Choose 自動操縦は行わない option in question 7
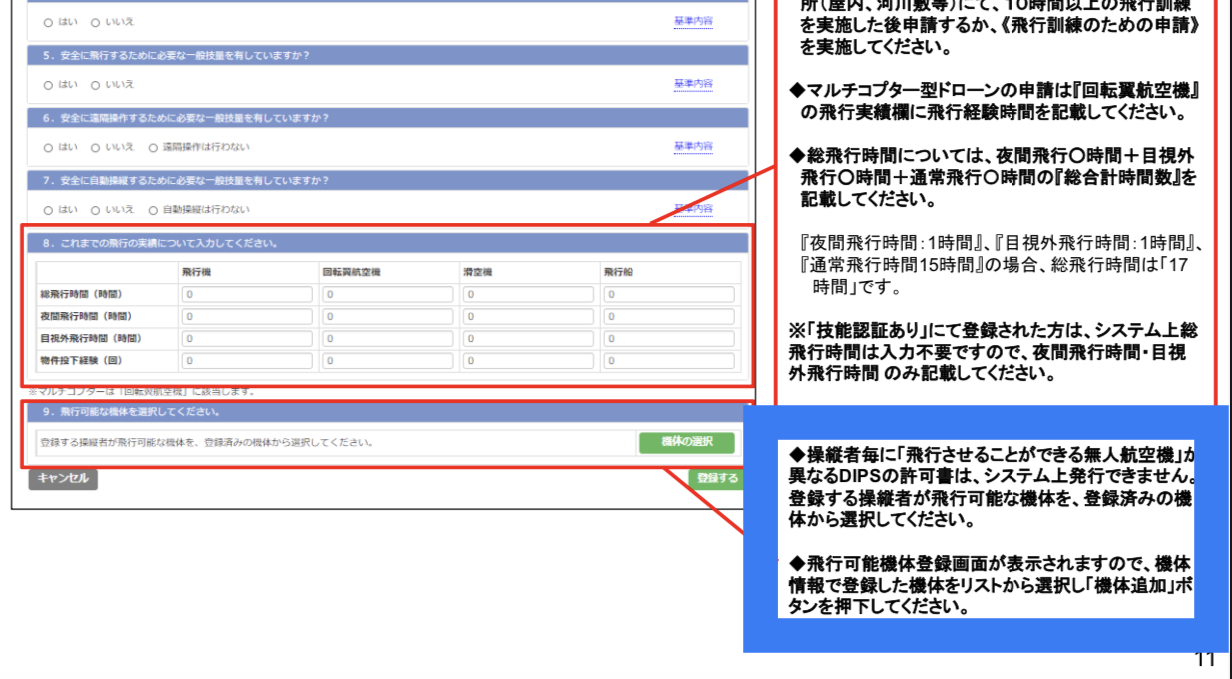Screen dimensions: 1232x679 click(x=153, y=210)
